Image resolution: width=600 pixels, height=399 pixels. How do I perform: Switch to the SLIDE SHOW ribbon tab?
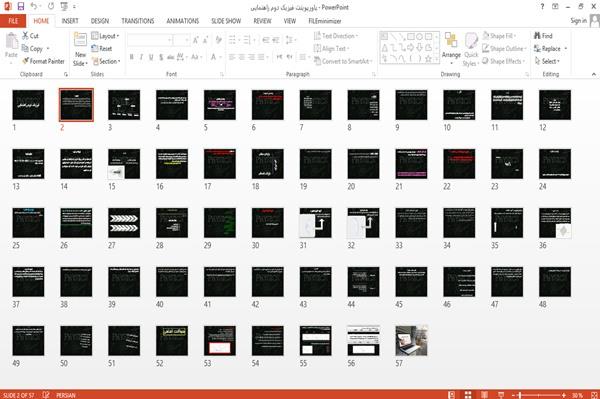point(226,21)
